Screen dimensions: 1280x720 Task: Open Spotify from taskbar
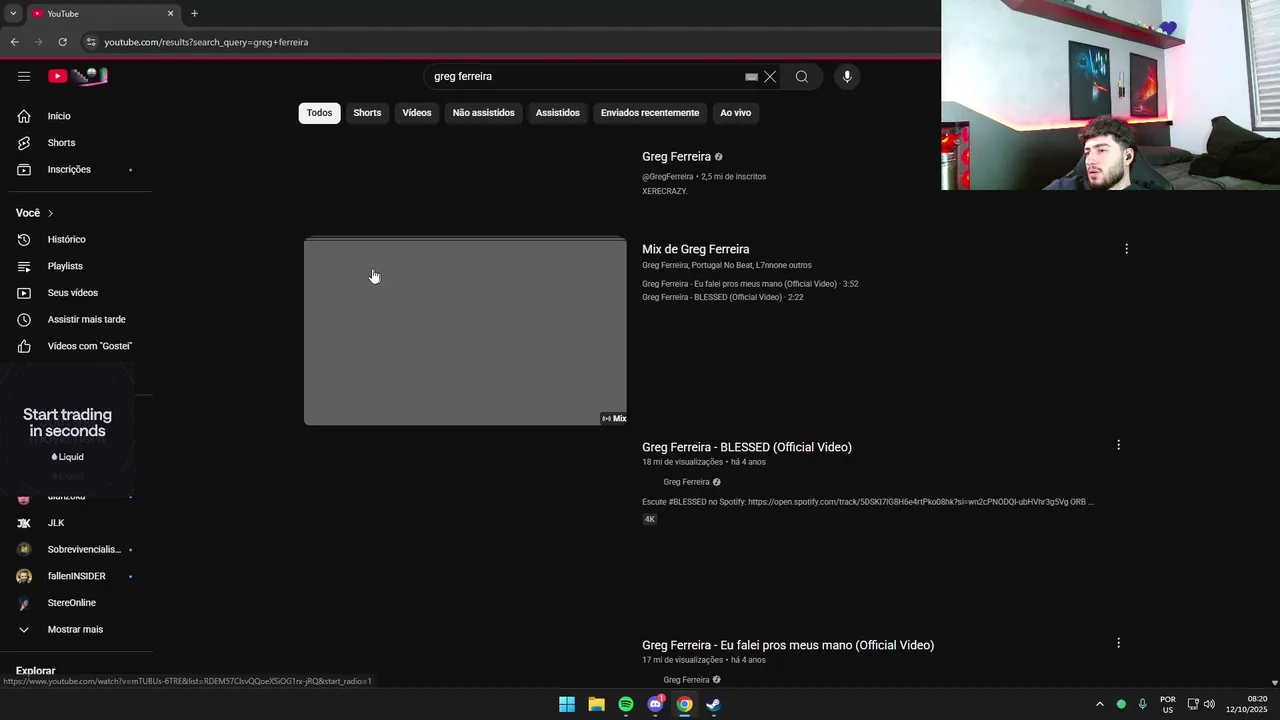tap(626, 704)
